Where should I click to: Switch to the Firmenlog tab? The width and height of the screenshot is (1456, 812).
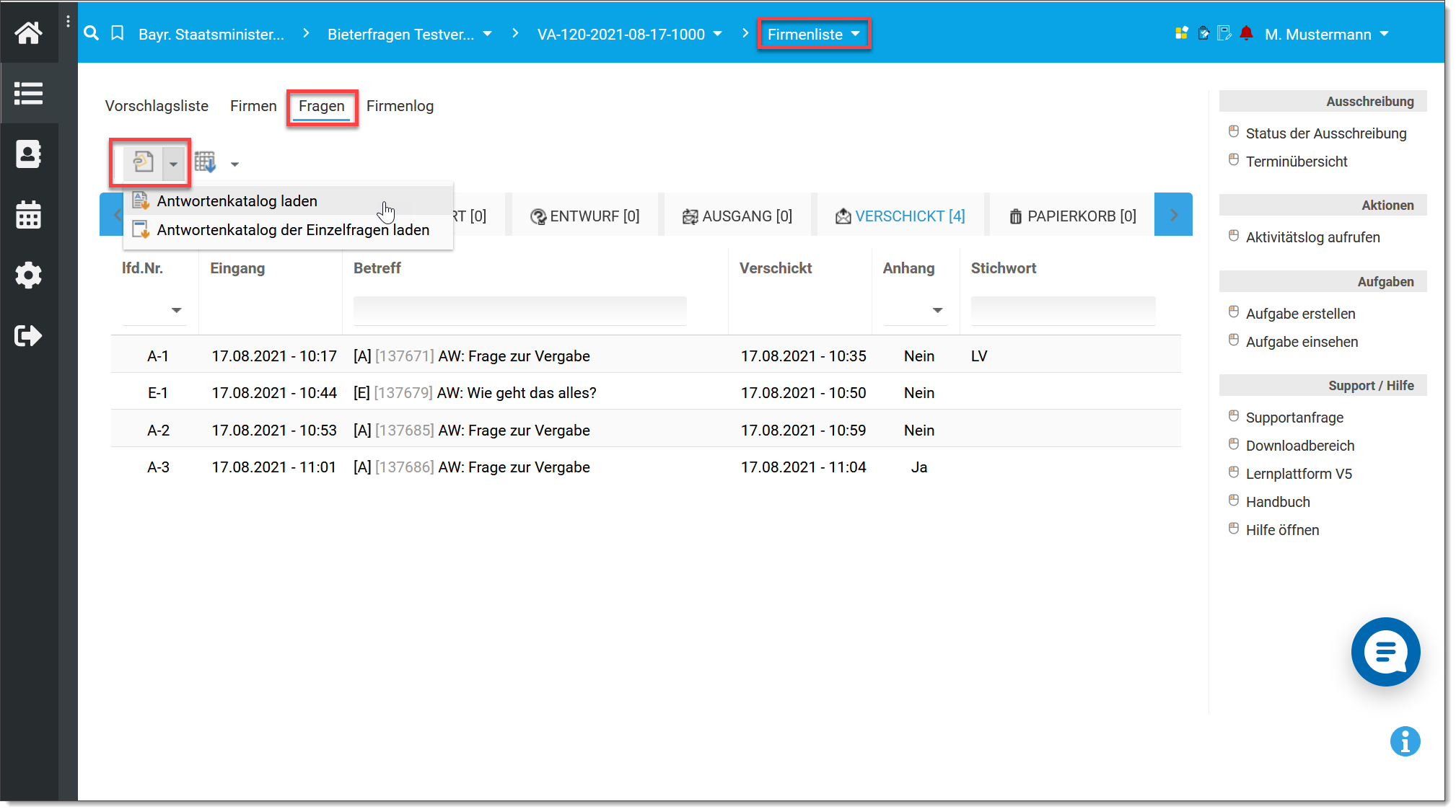click(400, 106)
